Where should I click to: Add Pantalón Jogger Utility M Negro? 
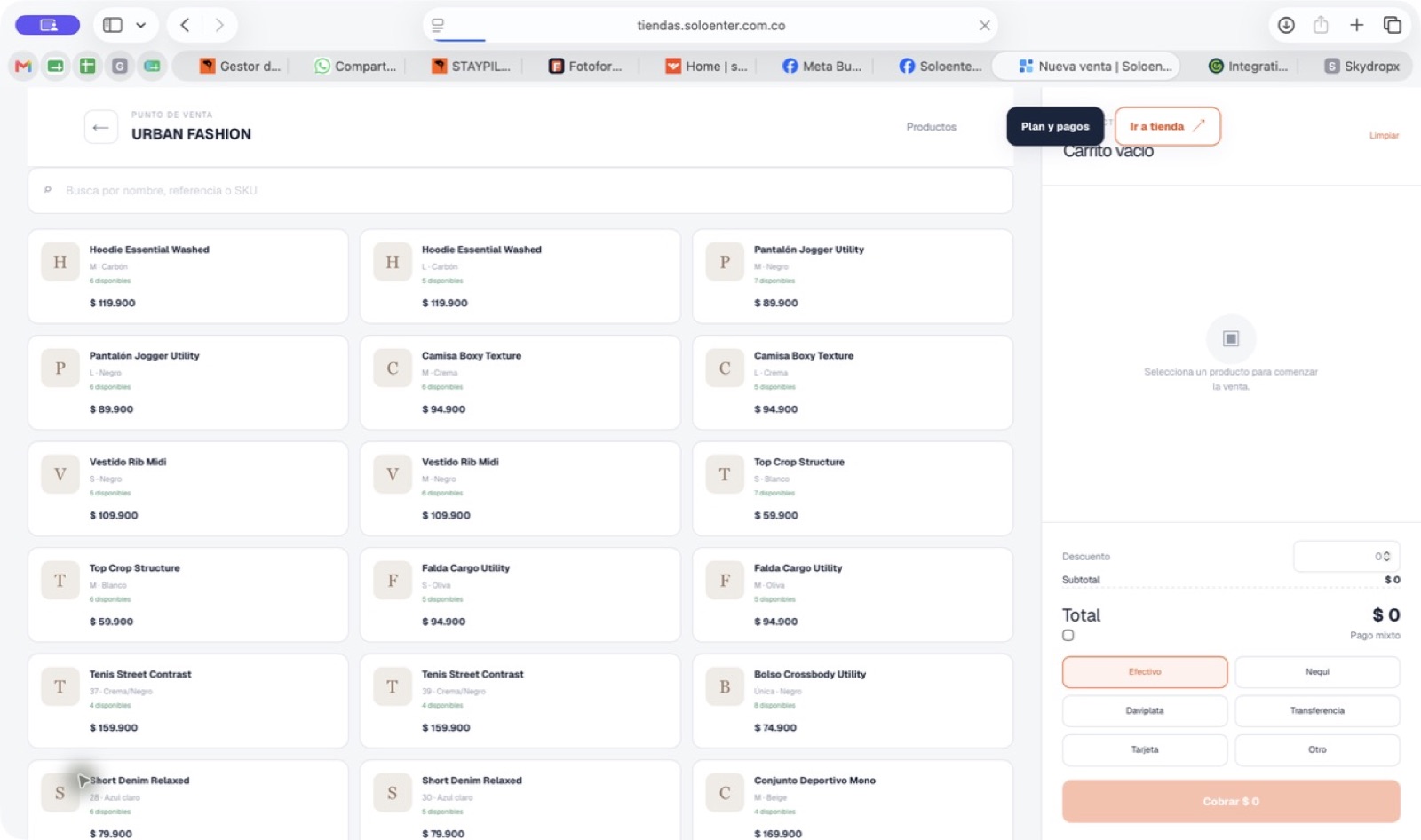853,276
